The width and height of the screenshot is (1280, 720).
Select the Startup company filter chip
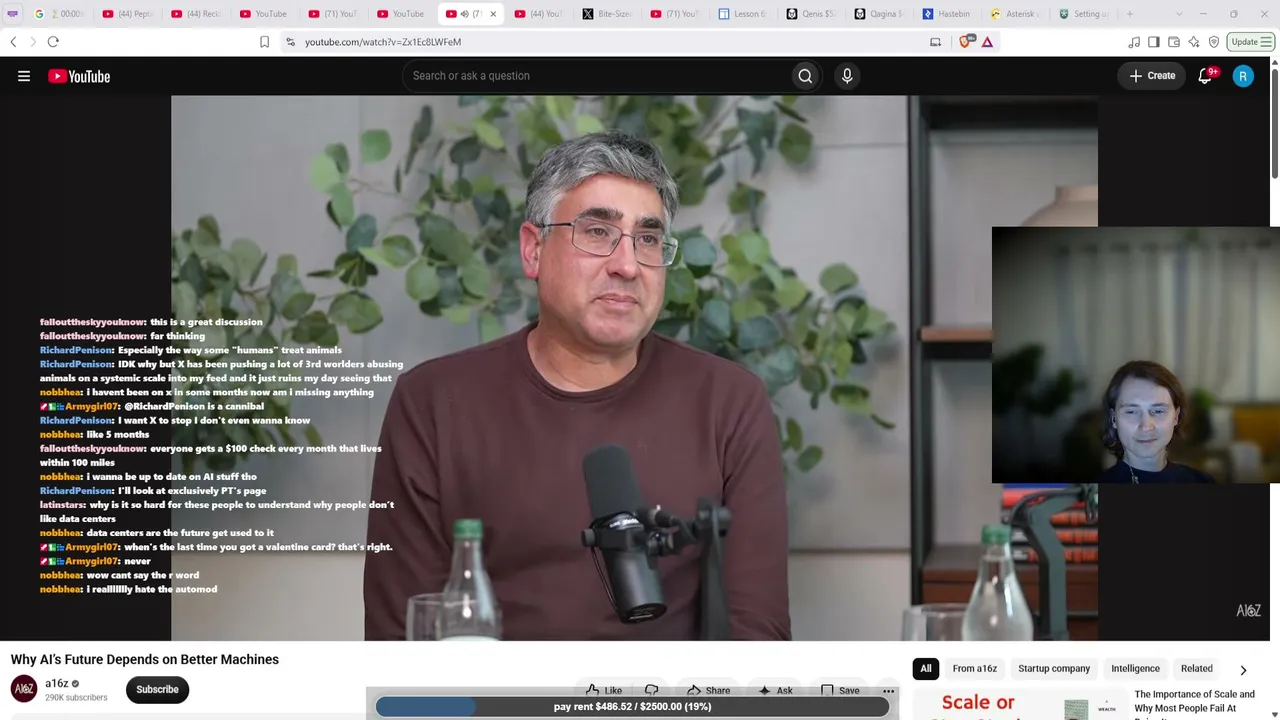click(x=1054, y=668)
